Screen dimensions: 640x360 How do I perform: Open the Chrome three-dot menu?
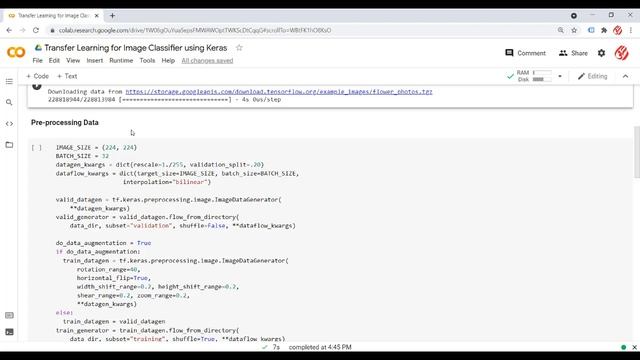point(631,30)
